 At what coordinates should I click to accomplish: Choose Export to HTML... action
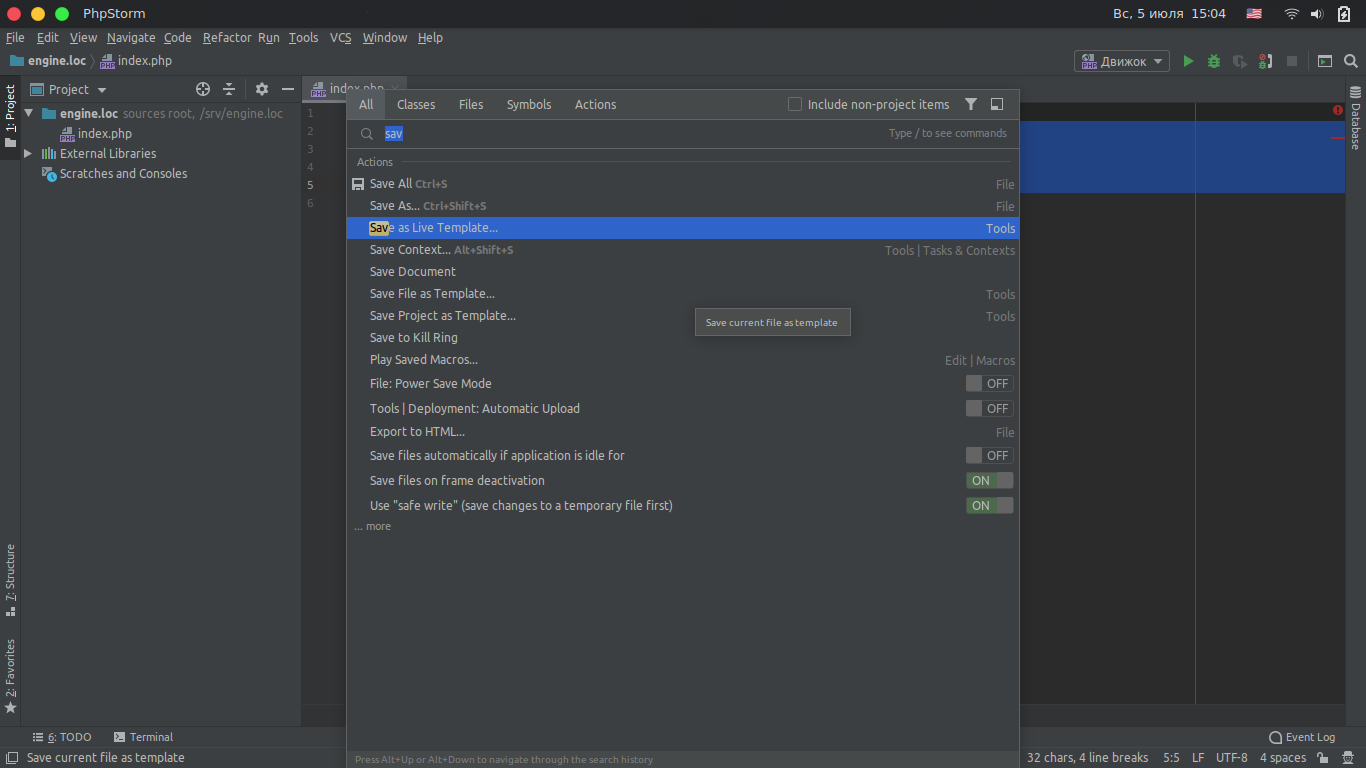pyautogui.click(x=683, y=432)
